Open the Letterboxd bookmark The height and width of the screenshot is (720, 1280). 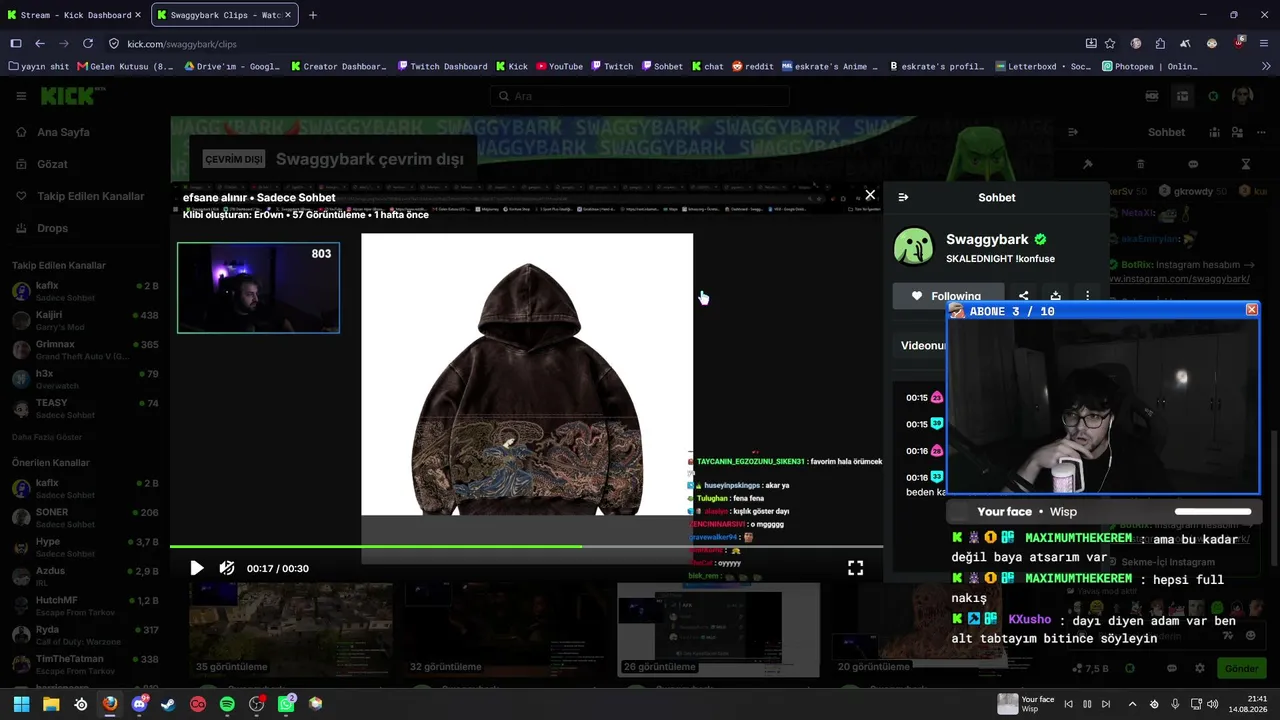click(x=1043, y=67)
